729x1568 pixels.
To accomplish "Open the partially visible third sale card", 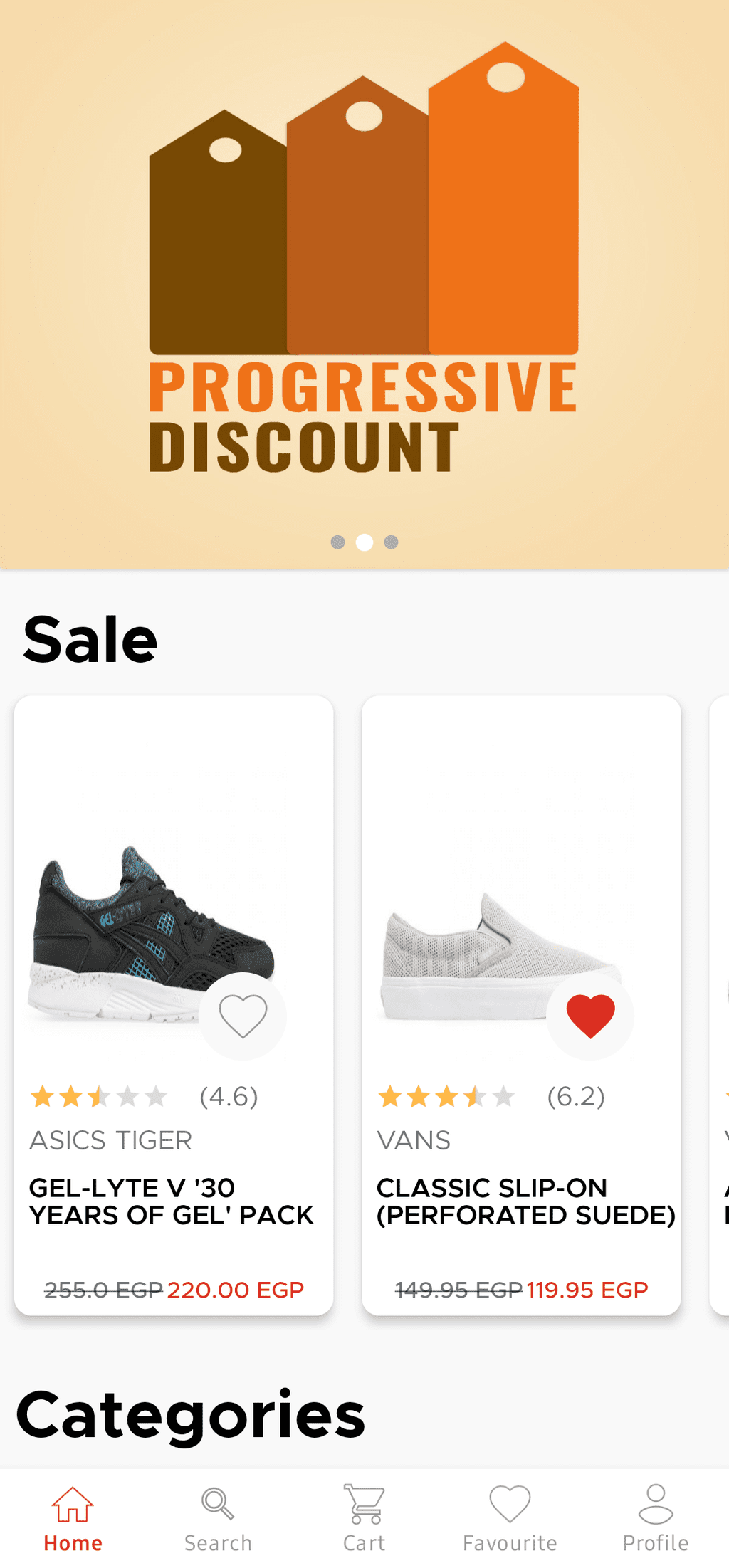I will (719, 996).
